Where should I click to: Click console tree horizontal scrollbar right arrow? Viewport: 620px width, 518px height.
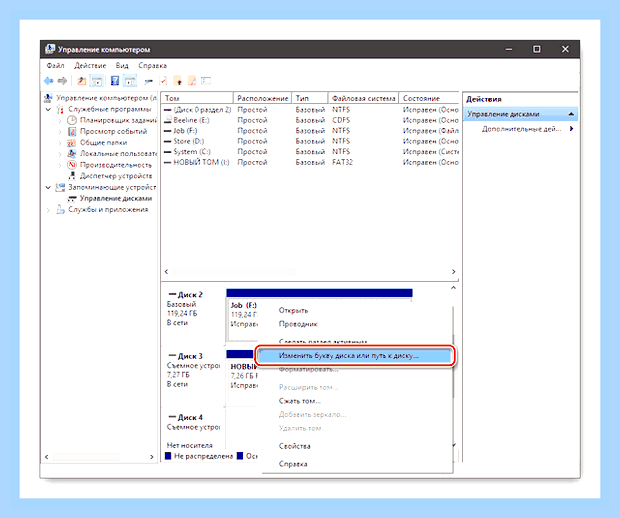pos(151,457)
